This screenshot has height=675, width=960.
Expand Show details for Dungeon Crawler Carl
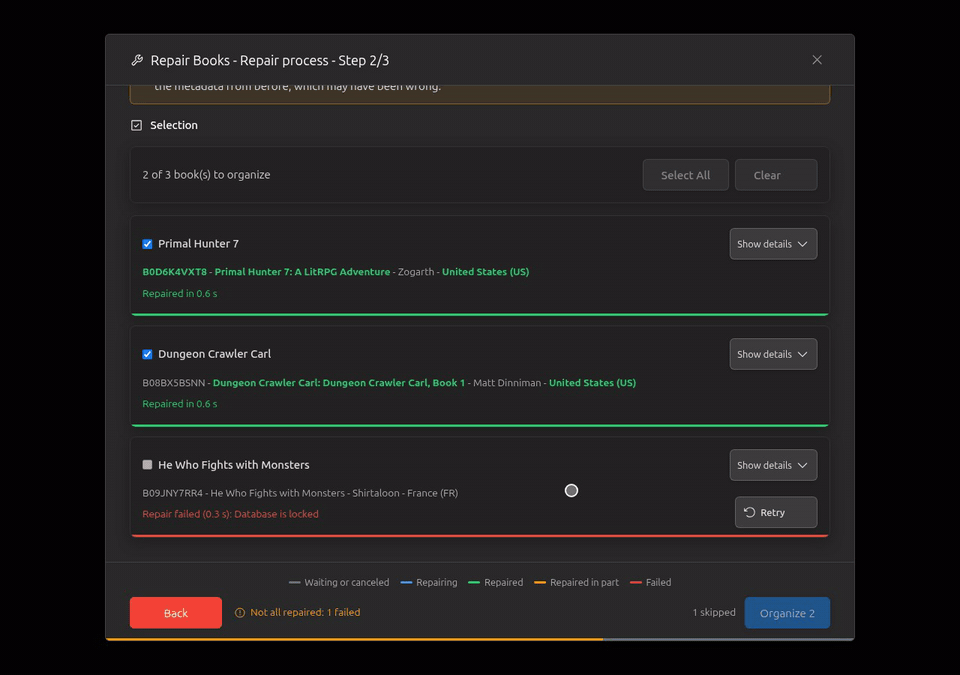(x=773, y=354)
